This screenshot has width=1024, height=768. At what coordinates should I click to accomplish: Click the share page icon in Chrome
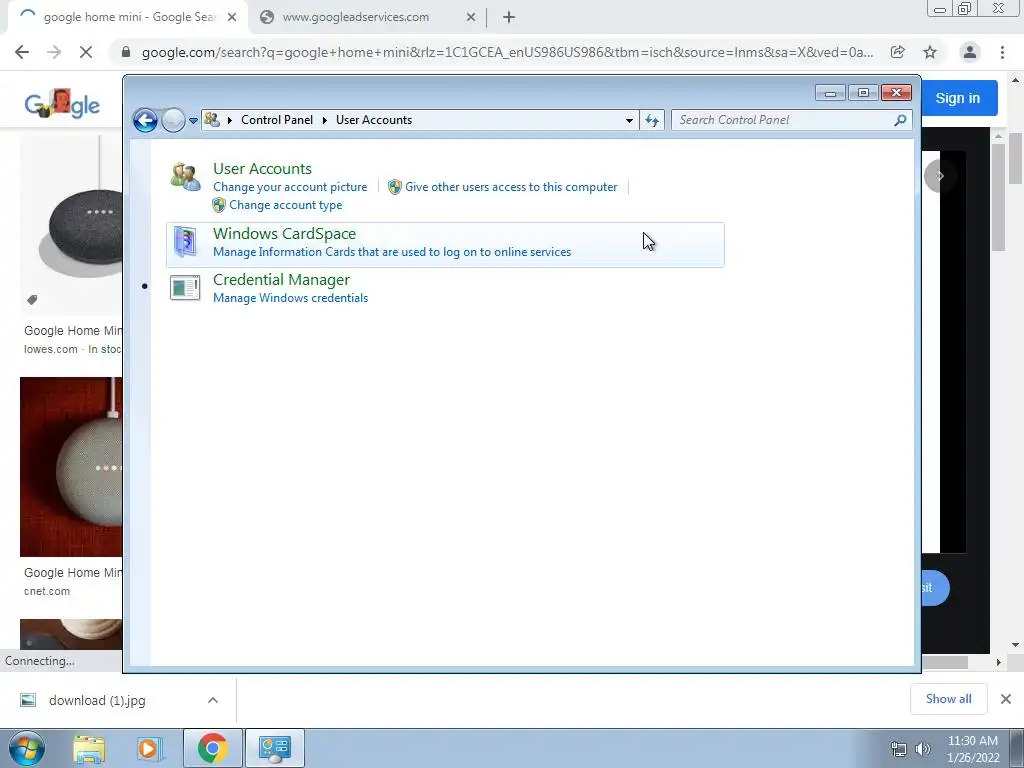(x=898, y=52)
